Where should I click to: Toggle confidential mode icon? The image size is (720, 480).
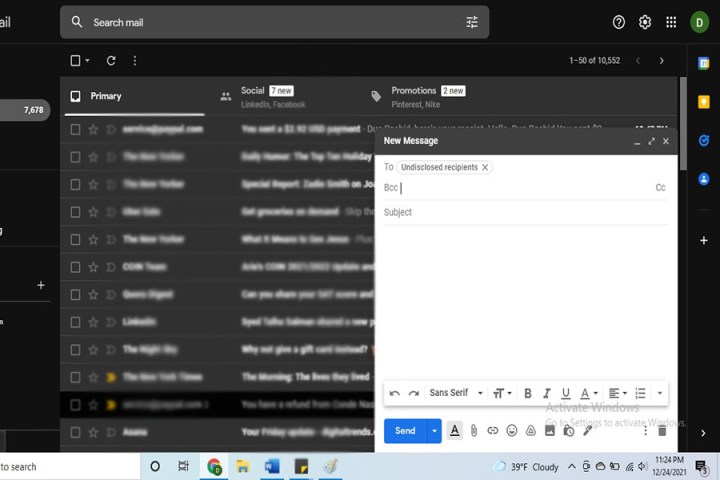point(568,431)
